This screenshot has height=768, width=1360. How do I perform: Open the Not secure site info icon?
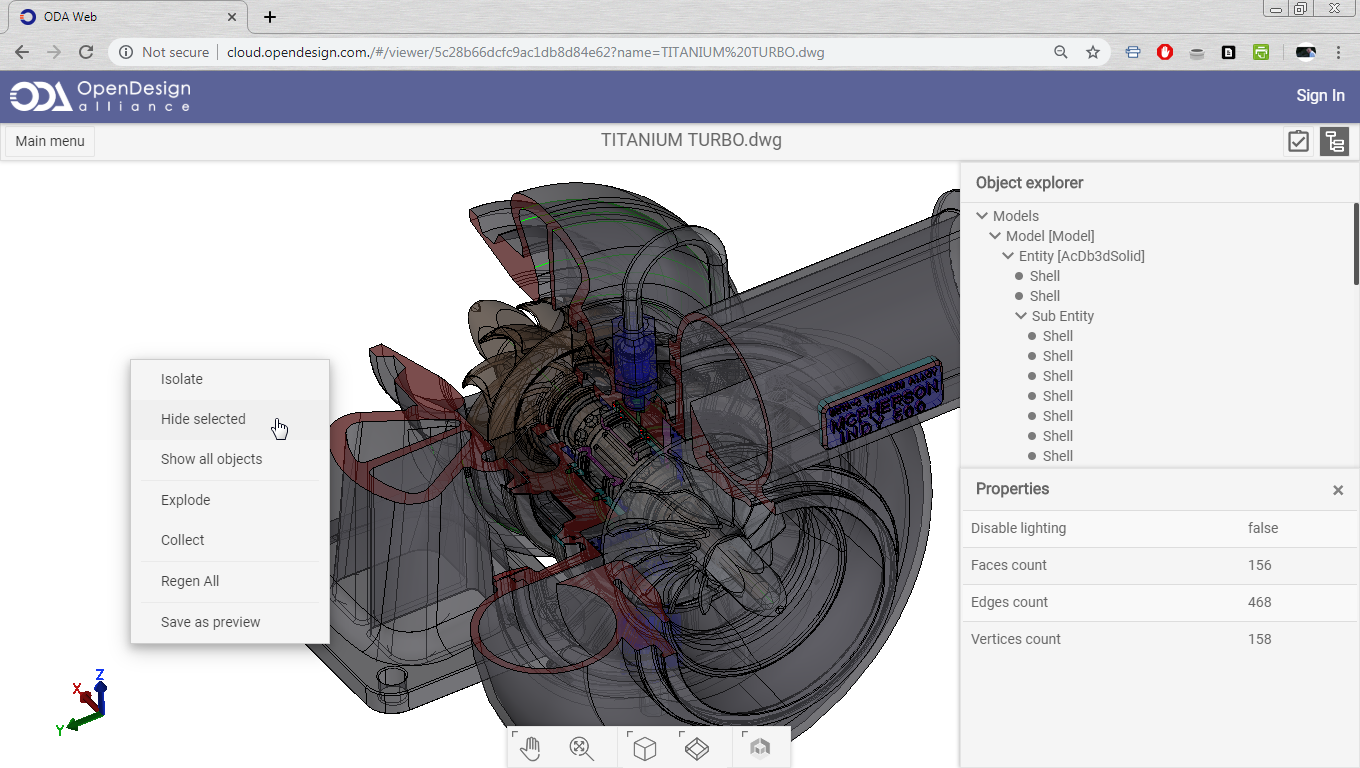click(x=126, y=52)
